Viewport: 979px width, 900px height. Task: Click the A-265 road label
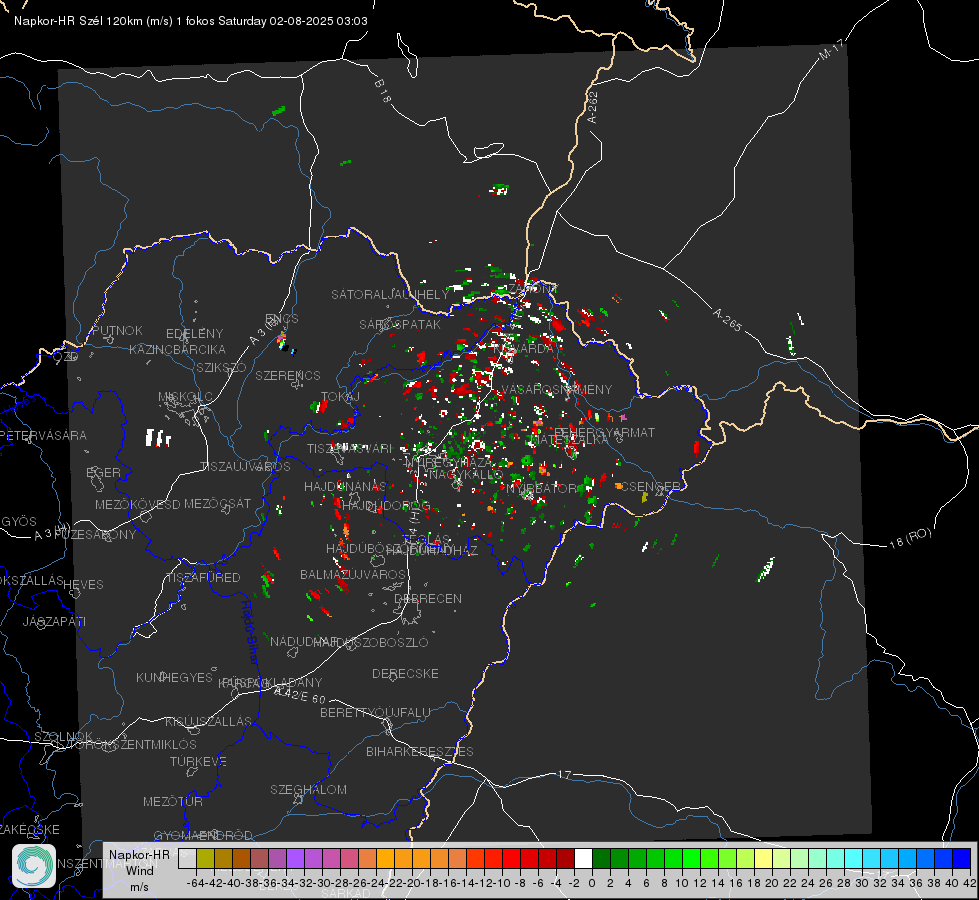click(x=727, y=320)
